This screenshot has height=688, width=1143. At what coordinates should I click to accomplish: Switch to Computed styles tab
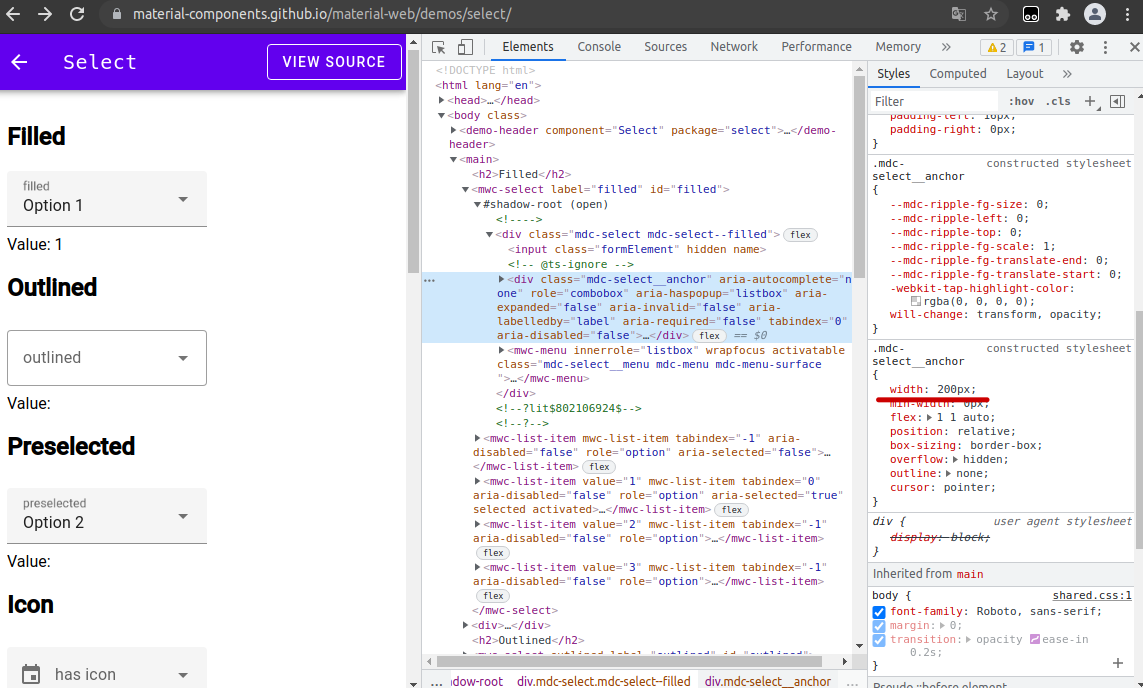[958, 74]
